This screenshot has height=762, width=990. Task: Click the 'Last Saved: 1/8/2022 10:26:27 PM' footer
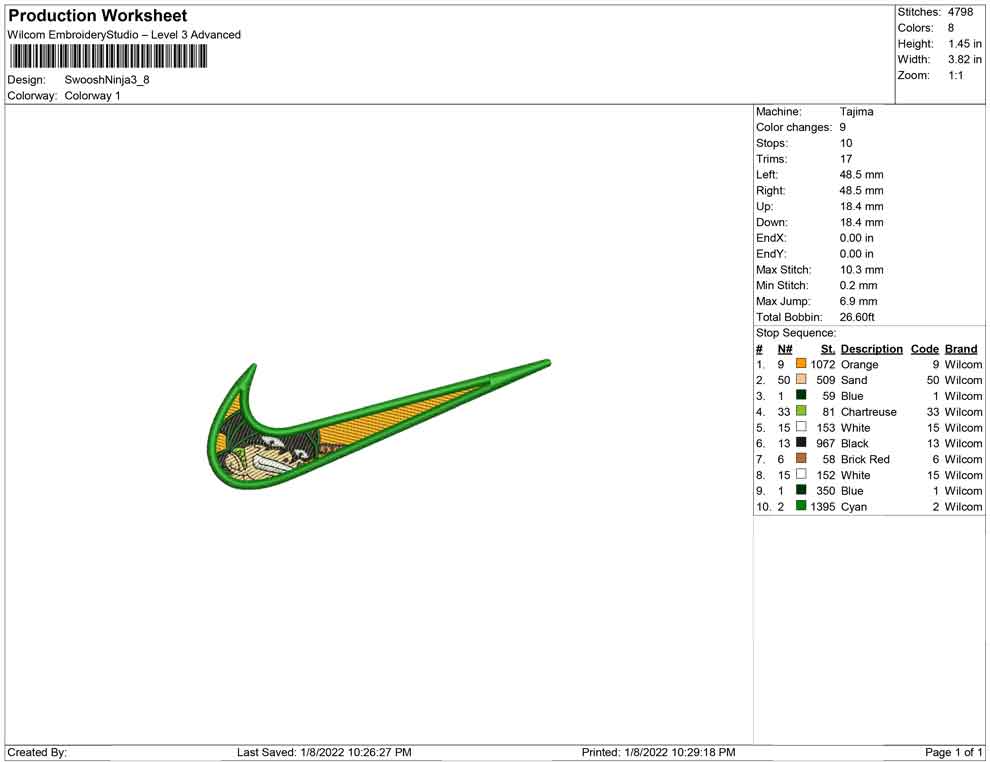click(x=325, y=752)
